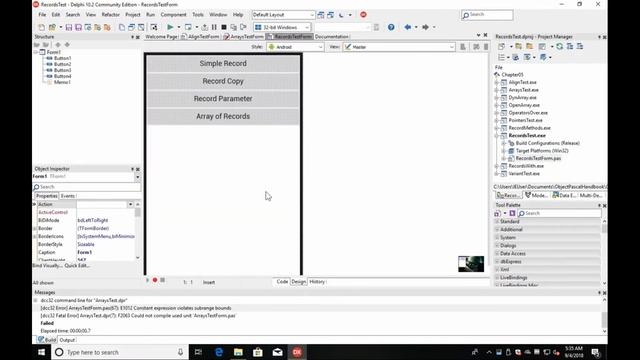Image resolution: width=640 pixels, height=360 pixels.
Task: Click the Microsoft Edge icon on taskbar
Action: coord(219,352)
